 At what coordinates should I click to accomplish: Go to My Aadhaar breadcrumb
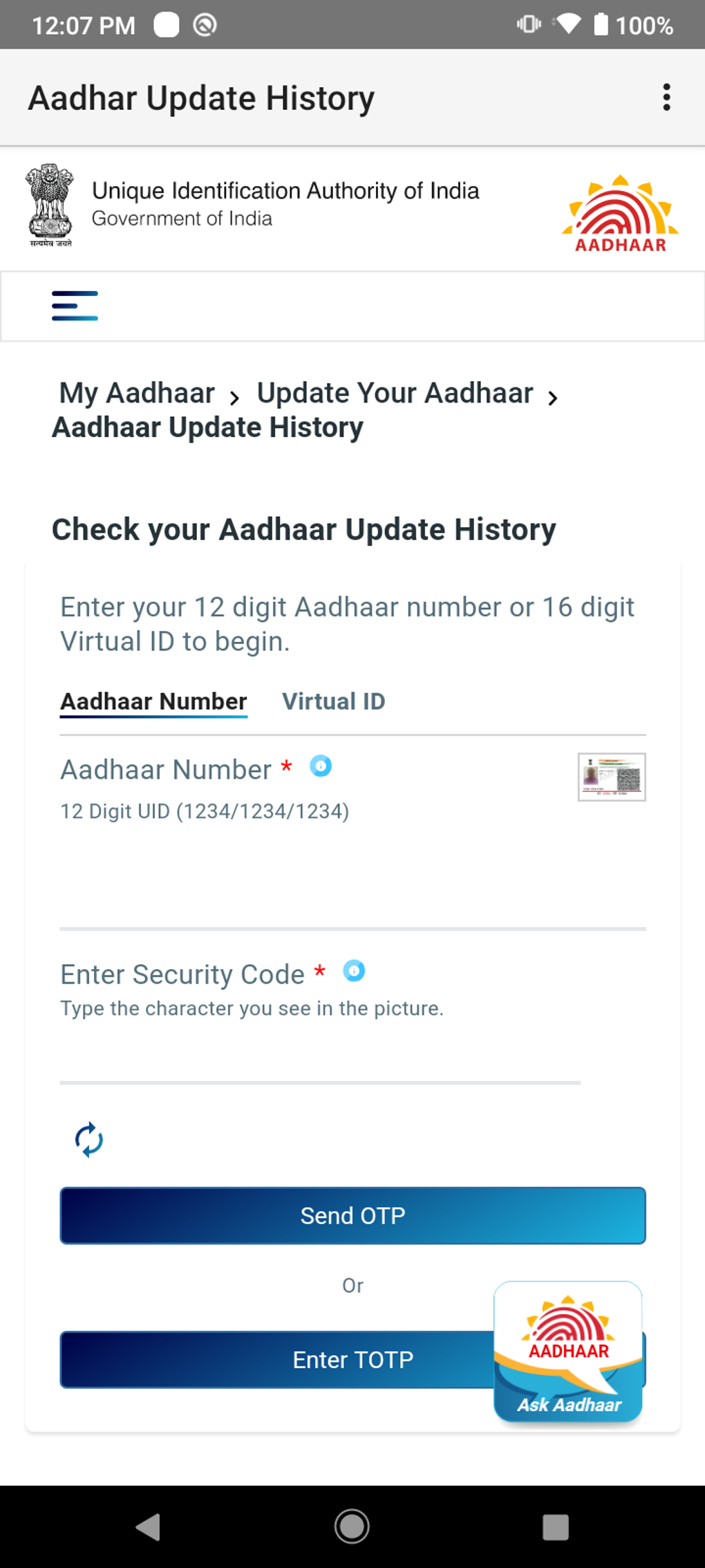pyautogui.click(x=137, y=393)
